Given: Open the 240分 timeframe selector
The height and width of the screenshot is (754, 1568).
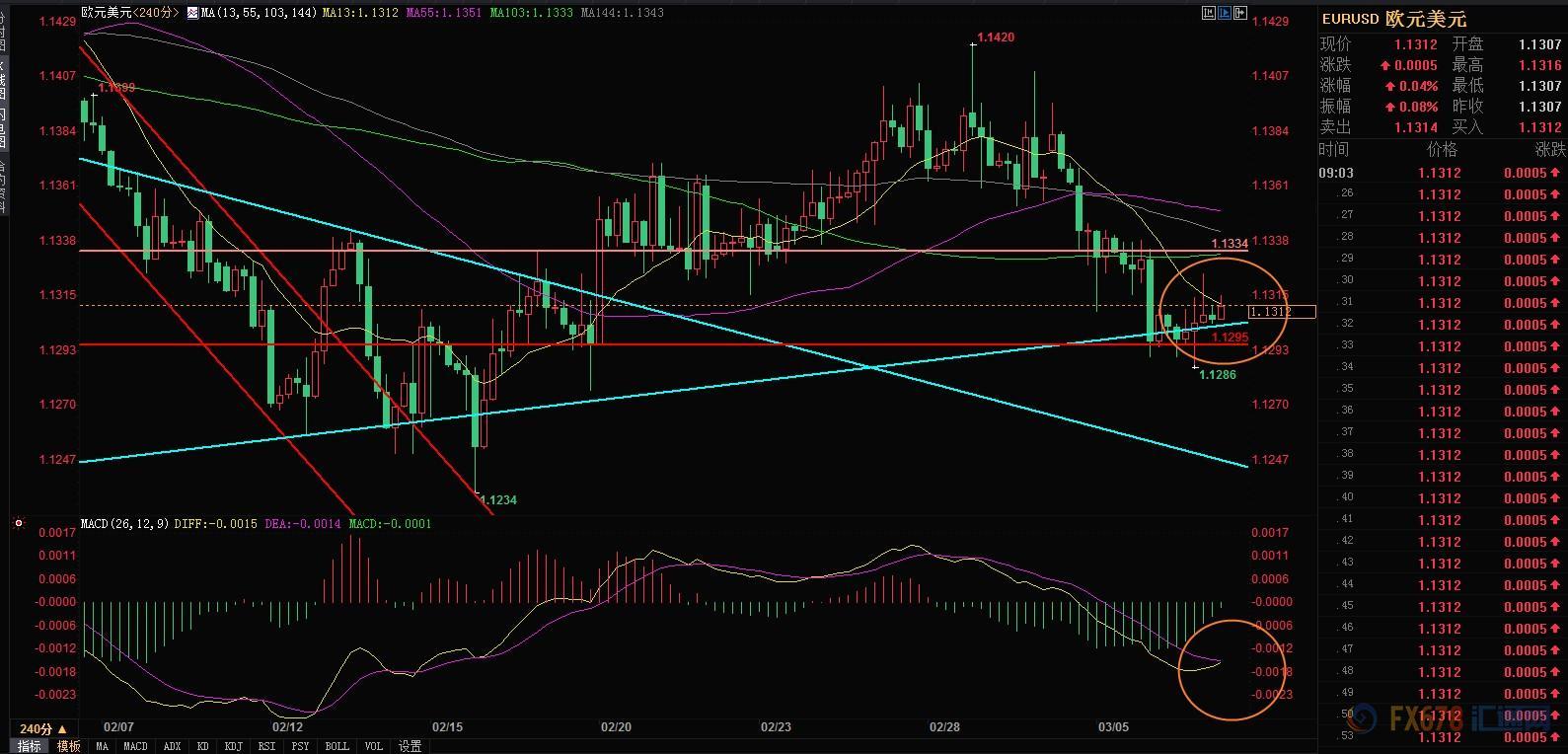Looking at the screenshot, I should tap(43, 728).
